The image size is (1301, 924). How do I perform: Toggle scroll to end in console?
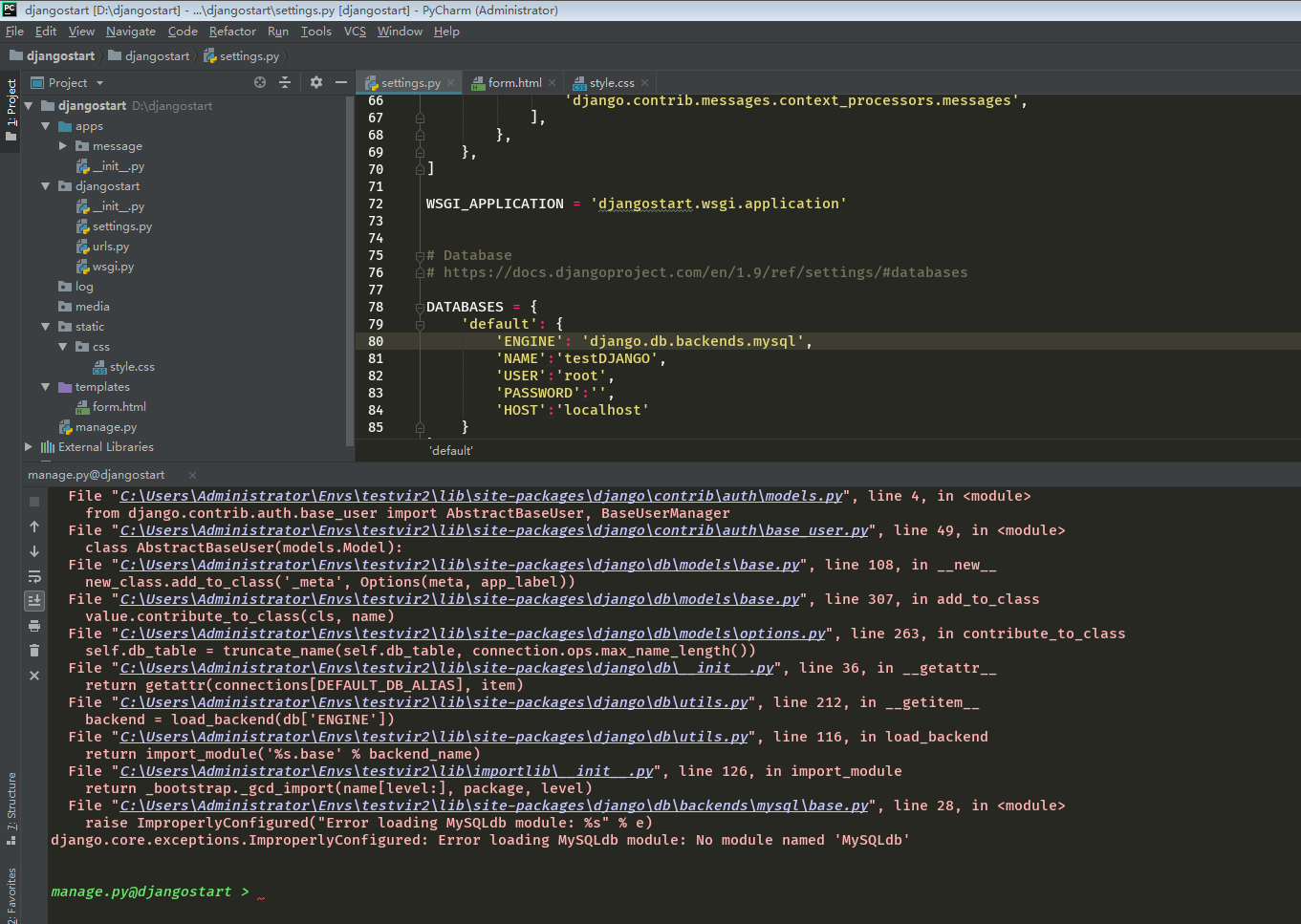[x=34, y=601]
